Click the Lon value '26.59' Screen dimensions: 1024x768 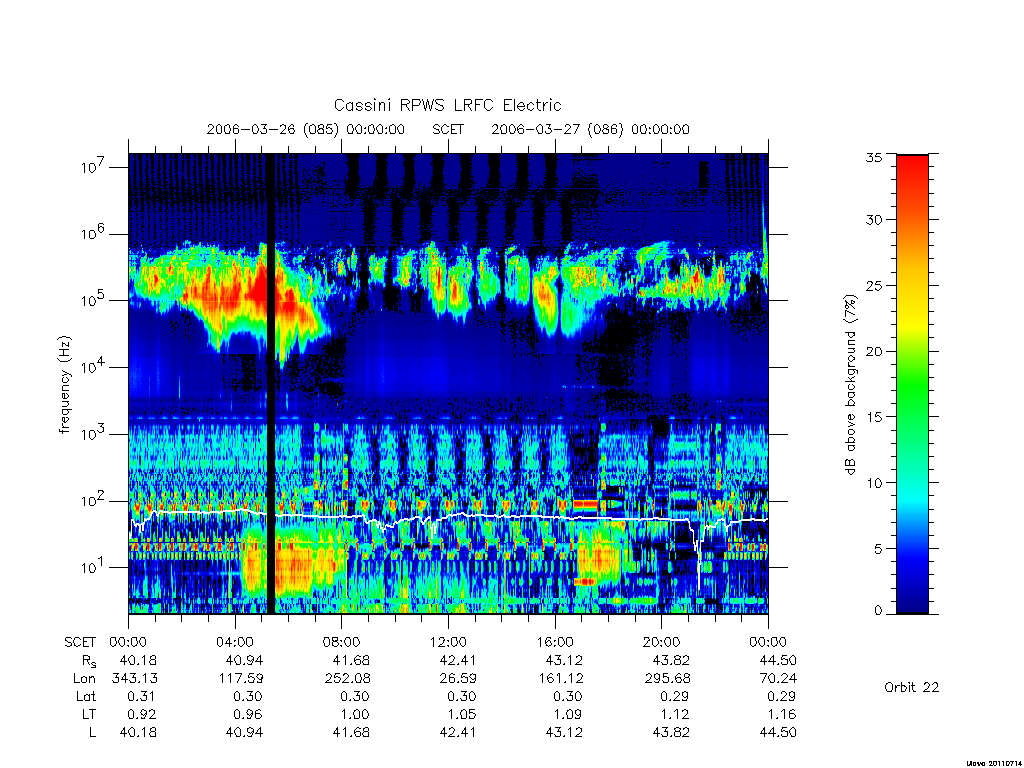pos(458,679)
